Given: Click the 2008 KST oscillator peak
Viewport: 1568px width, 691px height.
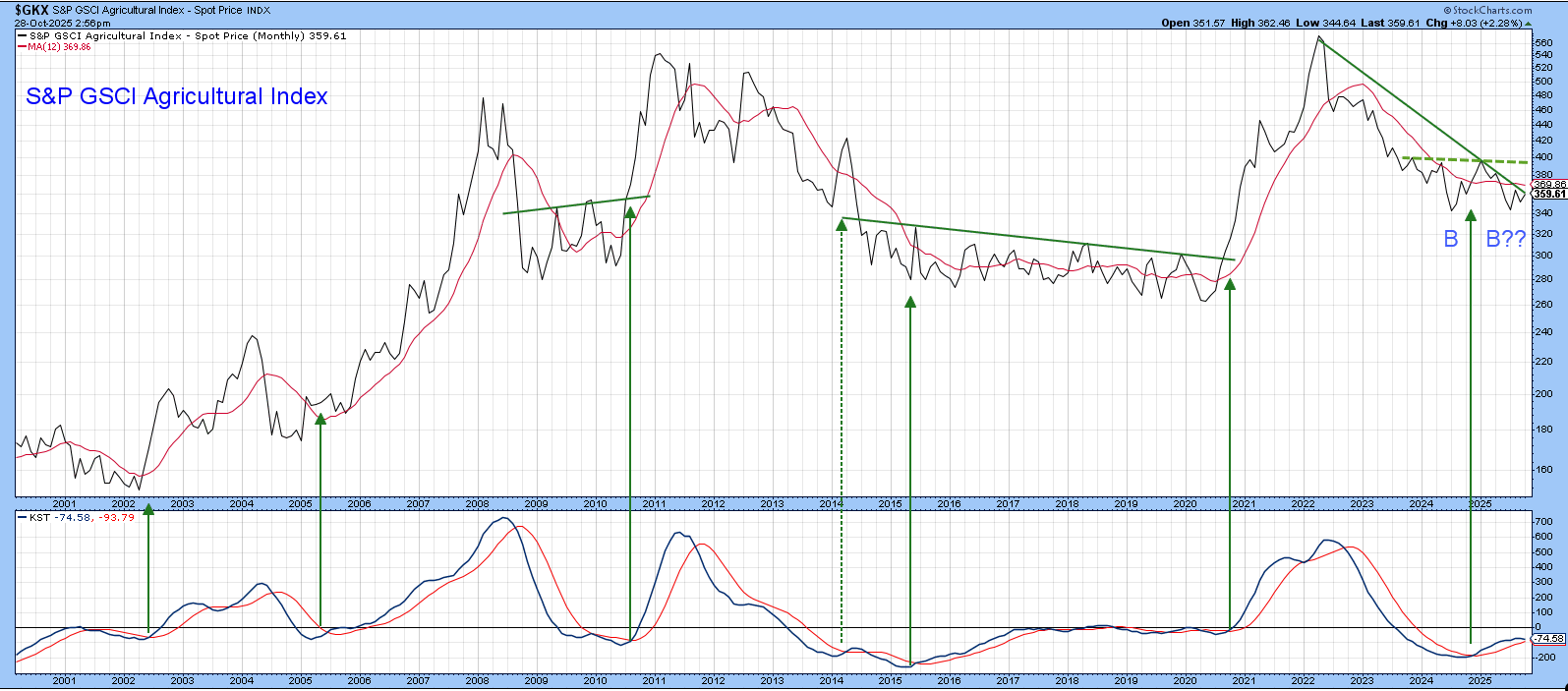Looking at the screenshot, I should coord(503,518).
